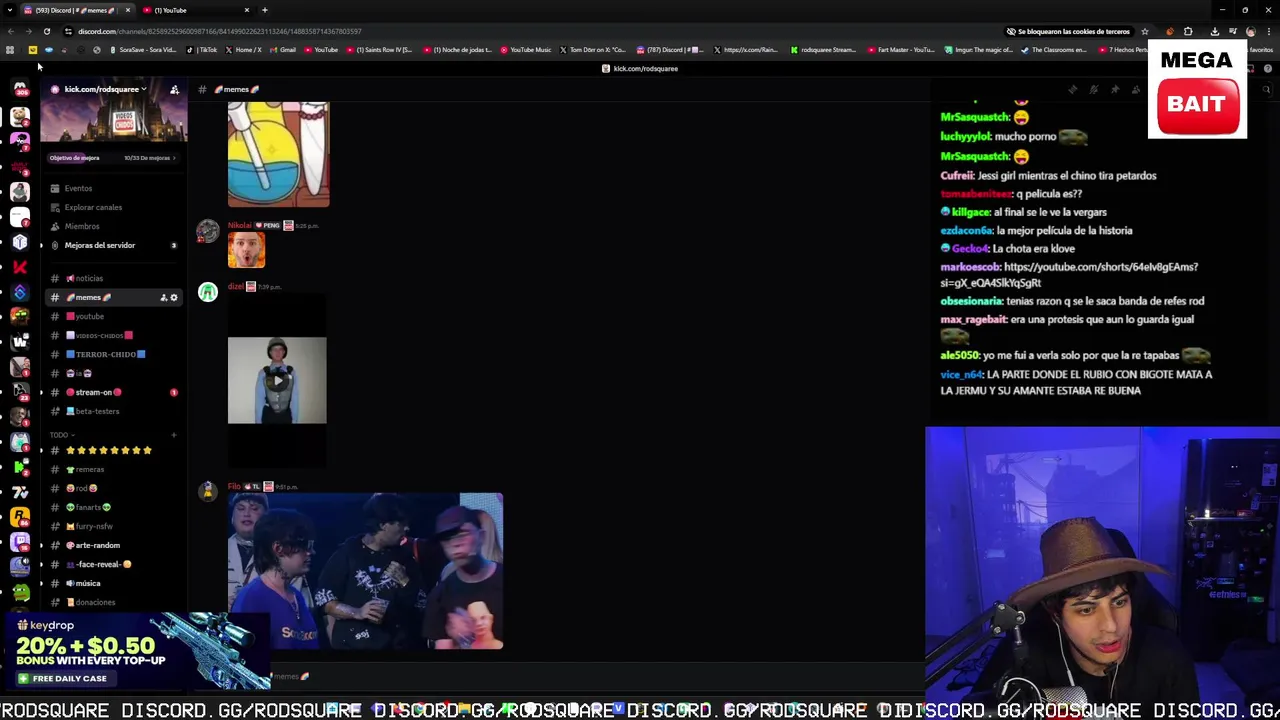Open memes channel settings gear icon

pos(173,297)
